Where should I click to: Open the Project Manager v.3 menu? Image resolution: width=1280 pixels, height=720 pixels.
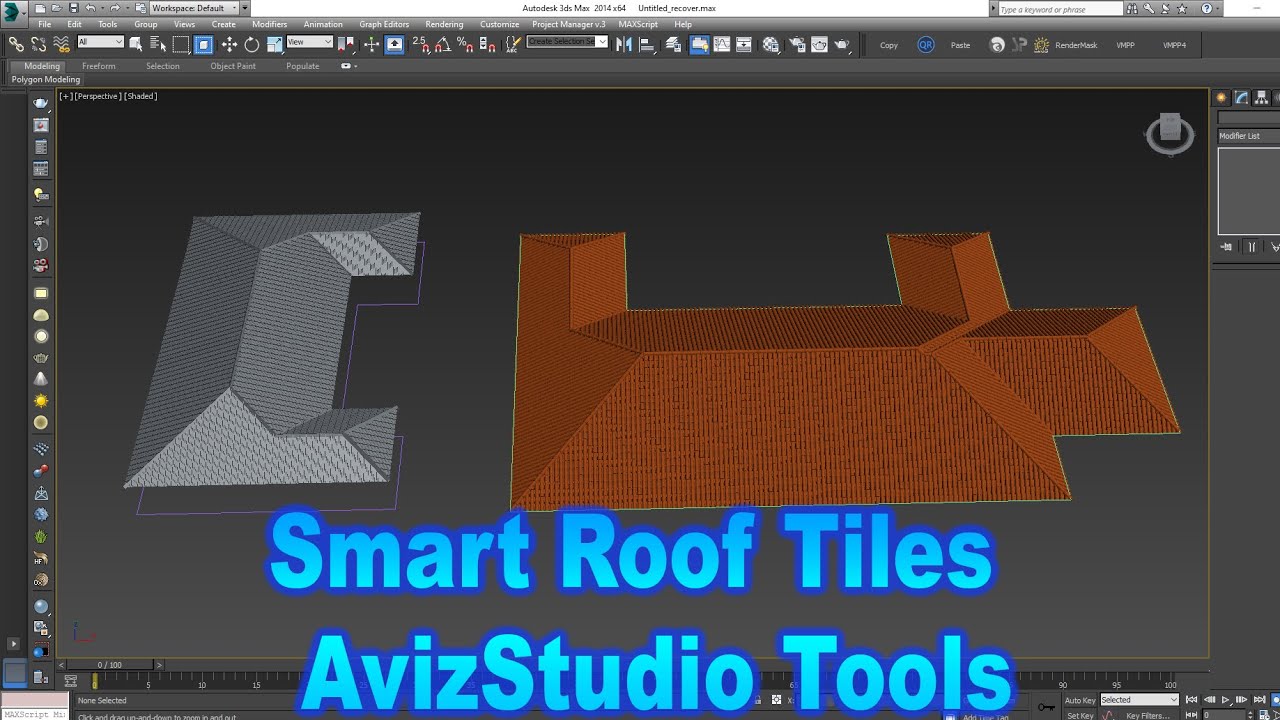[x=568, y=24]
